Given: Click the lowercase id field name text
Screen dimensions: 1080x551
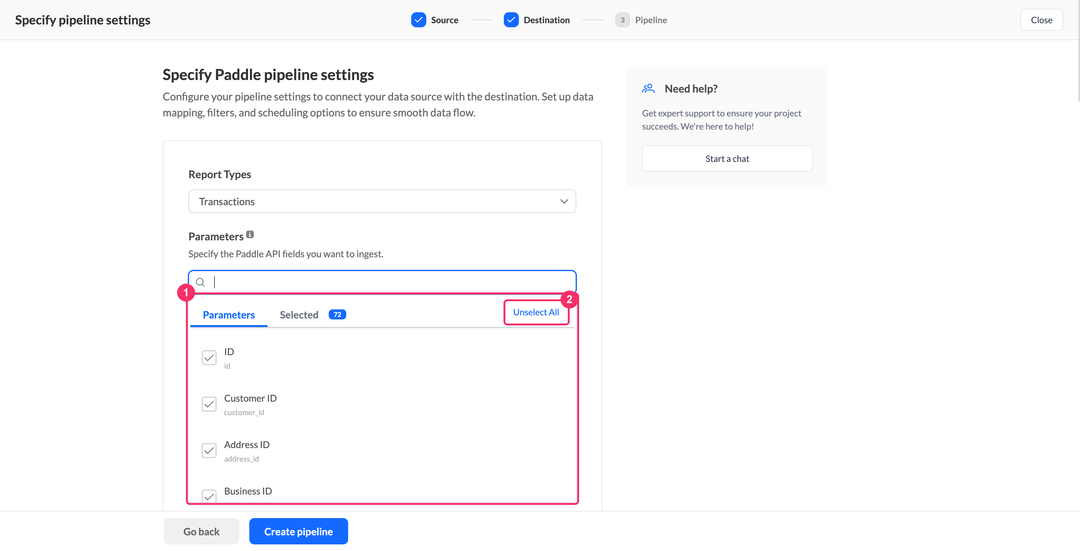Looking at the screenshot, I should pos(227,366).
